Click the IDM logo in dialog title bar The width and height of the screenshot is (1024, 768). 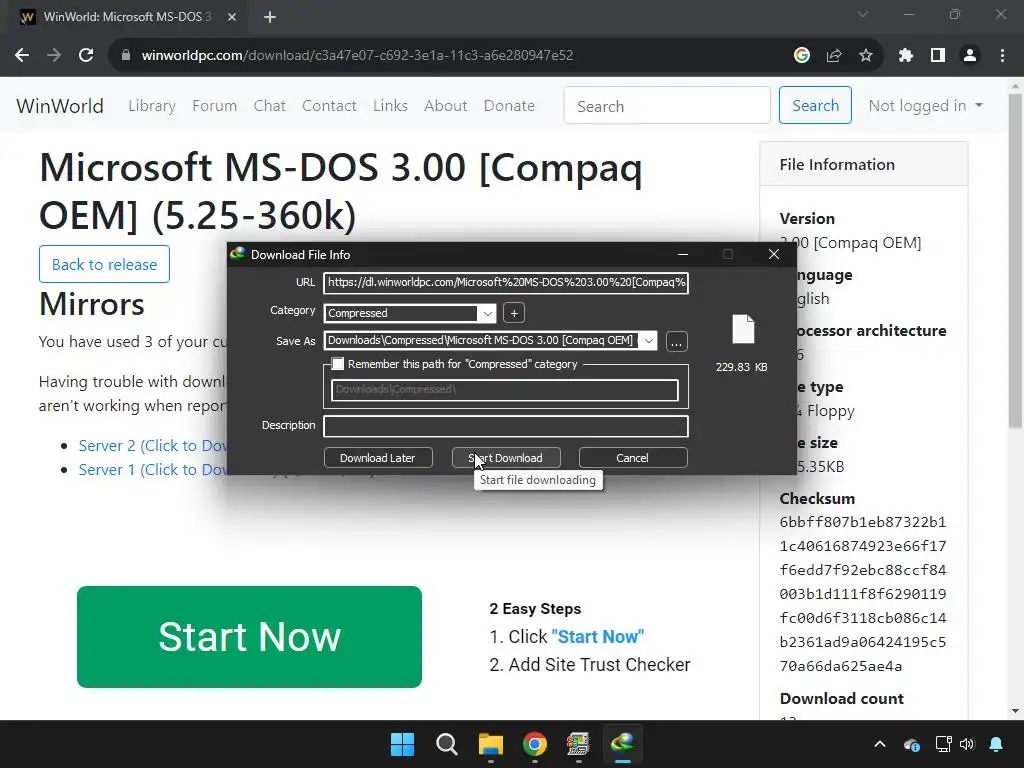(x=238, y=254)
